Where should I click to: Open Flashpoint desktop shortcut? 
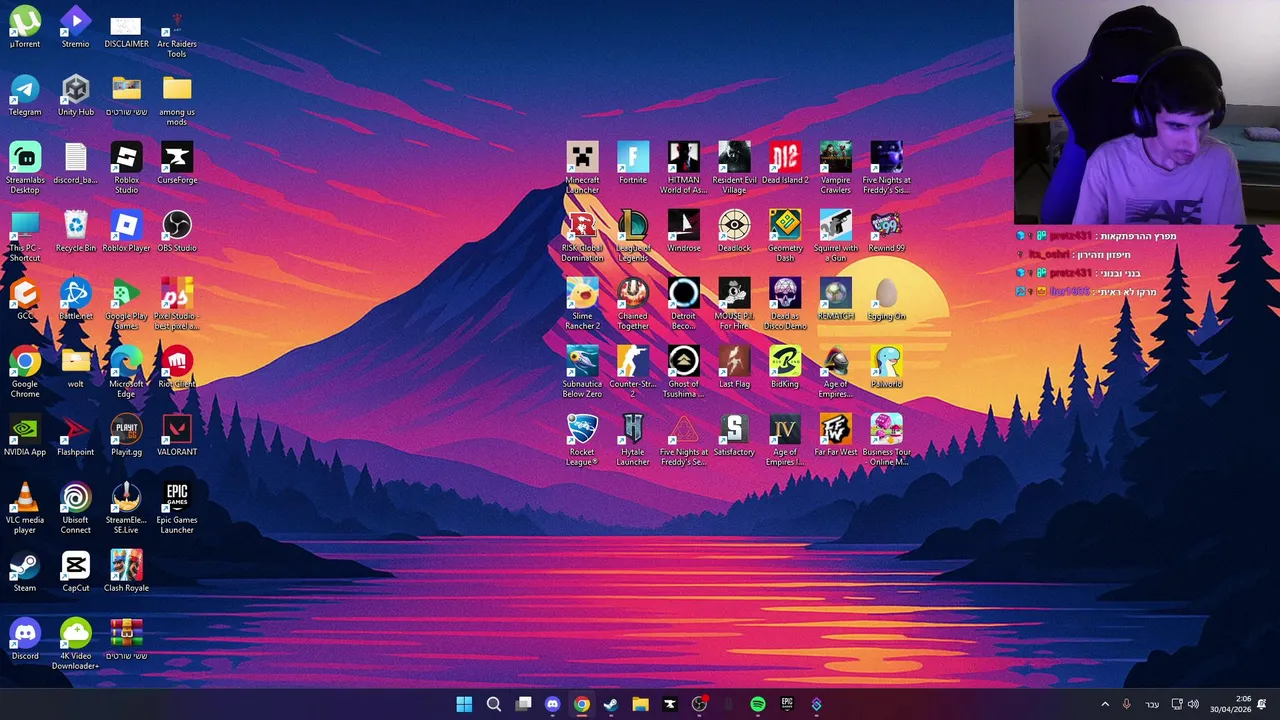click(x=75, y=435)
